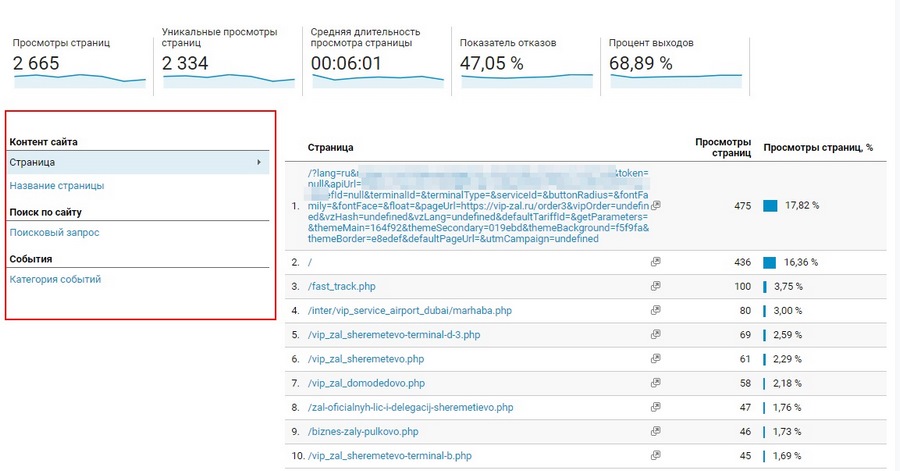
Task: Open /biznes-zaly-pulkovo.php link
Action: tap(363, 431)
